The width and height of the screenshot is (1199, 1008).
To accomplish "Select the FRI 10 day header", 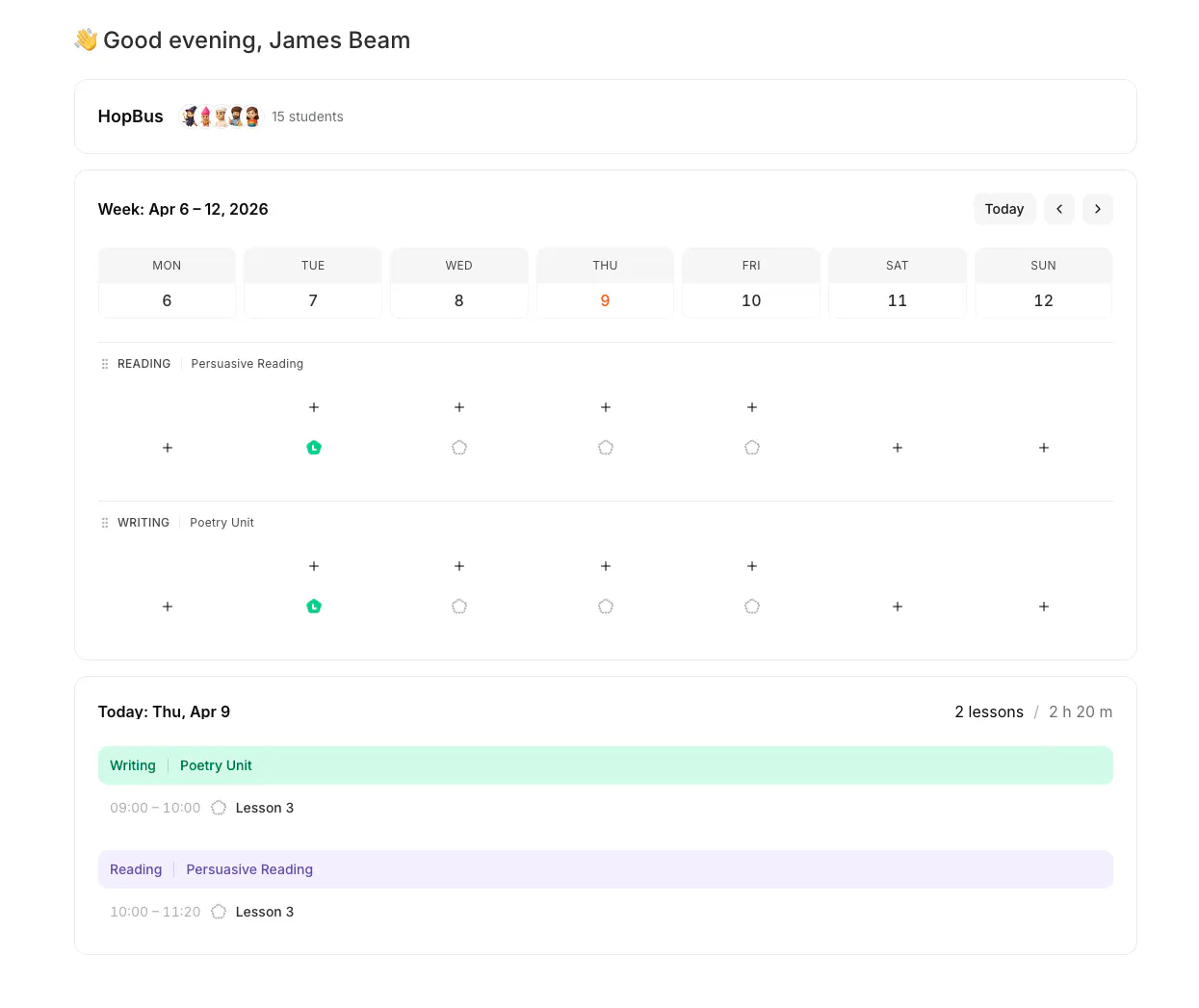I will (751, 283).
